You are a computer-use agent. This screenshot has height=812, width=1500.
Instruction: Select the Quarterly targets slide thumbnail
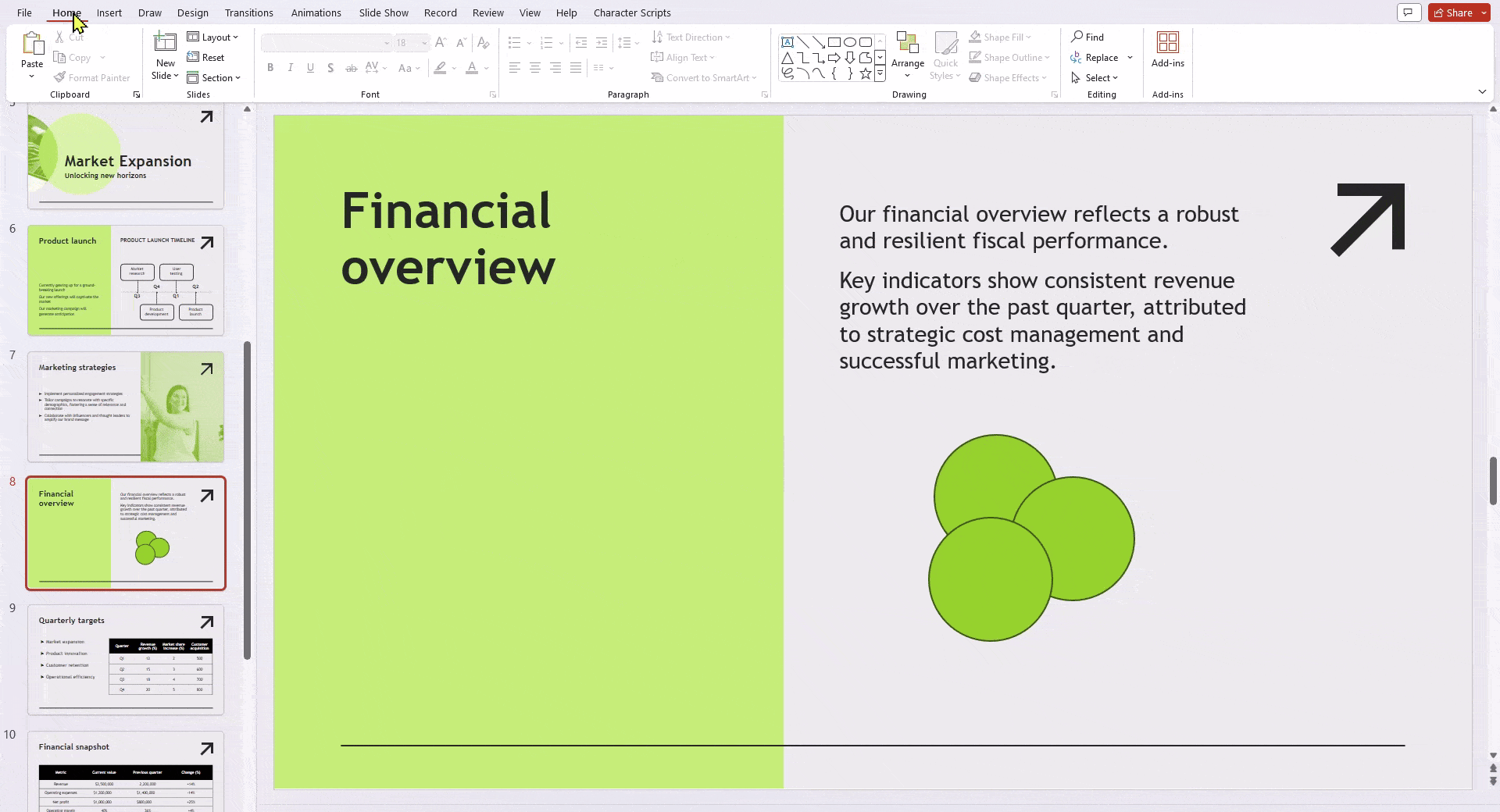[125, 660]
